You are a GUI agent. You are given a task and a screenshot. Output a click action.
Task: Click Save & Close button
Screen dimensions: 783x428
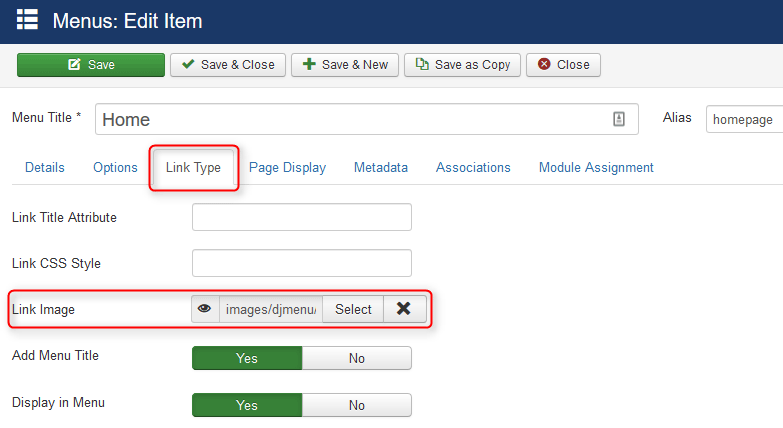(x=228, y=65)
